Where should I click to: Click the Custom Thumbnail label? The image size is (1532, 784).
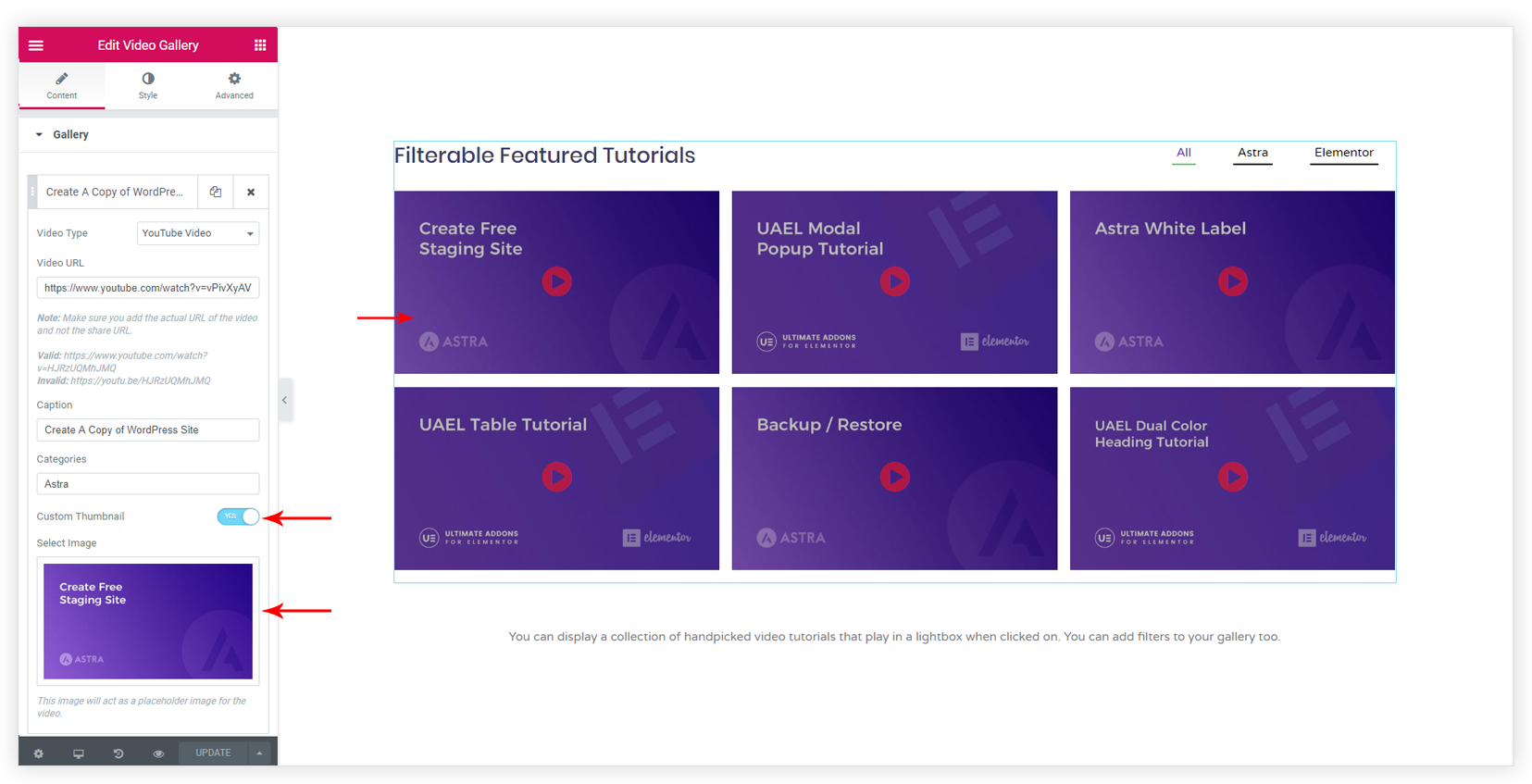pyautogui.click(x=81, y=516)
